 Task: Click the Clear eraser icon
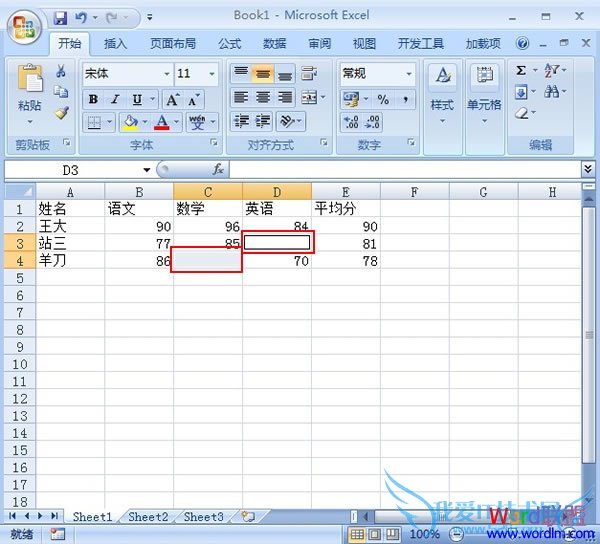522,113
